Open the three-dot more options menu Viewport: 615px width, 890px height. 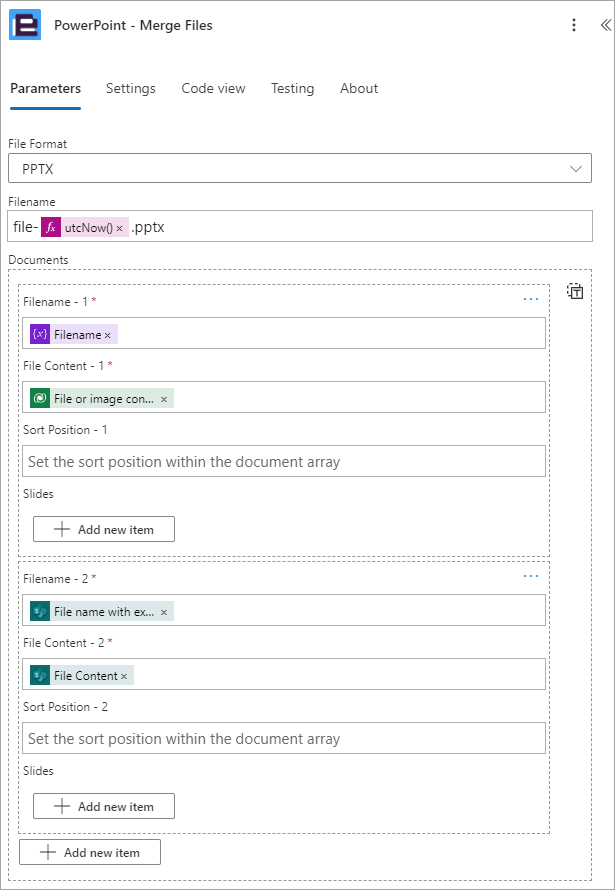[x=574, y=25]
